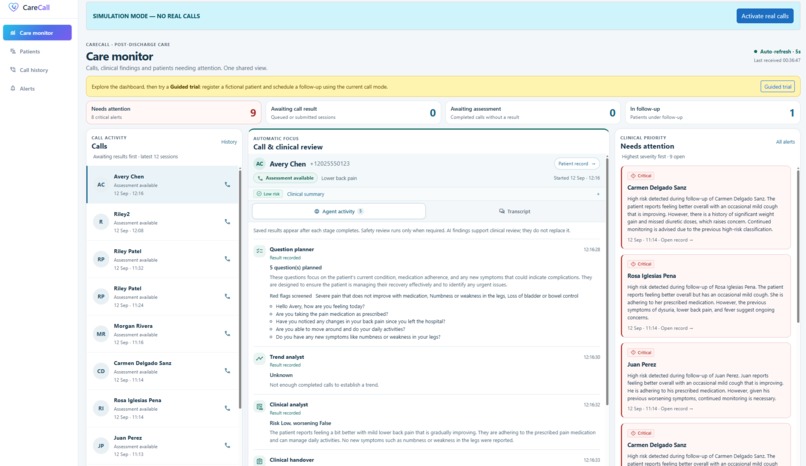
Task: Click the CareCall heart logo
Action: tap(13, 7)
